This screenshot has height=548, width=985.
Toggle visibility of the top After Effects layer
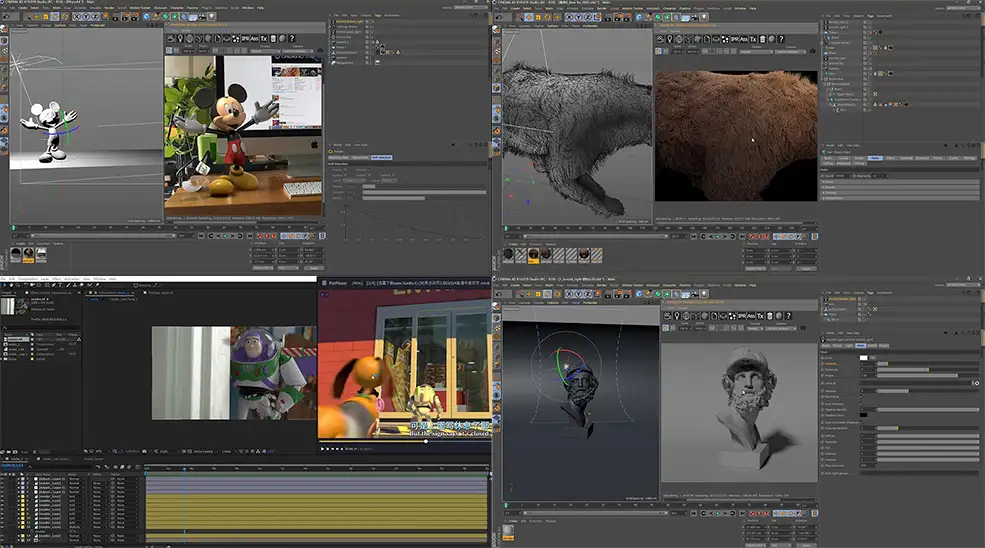pos(3,479)
